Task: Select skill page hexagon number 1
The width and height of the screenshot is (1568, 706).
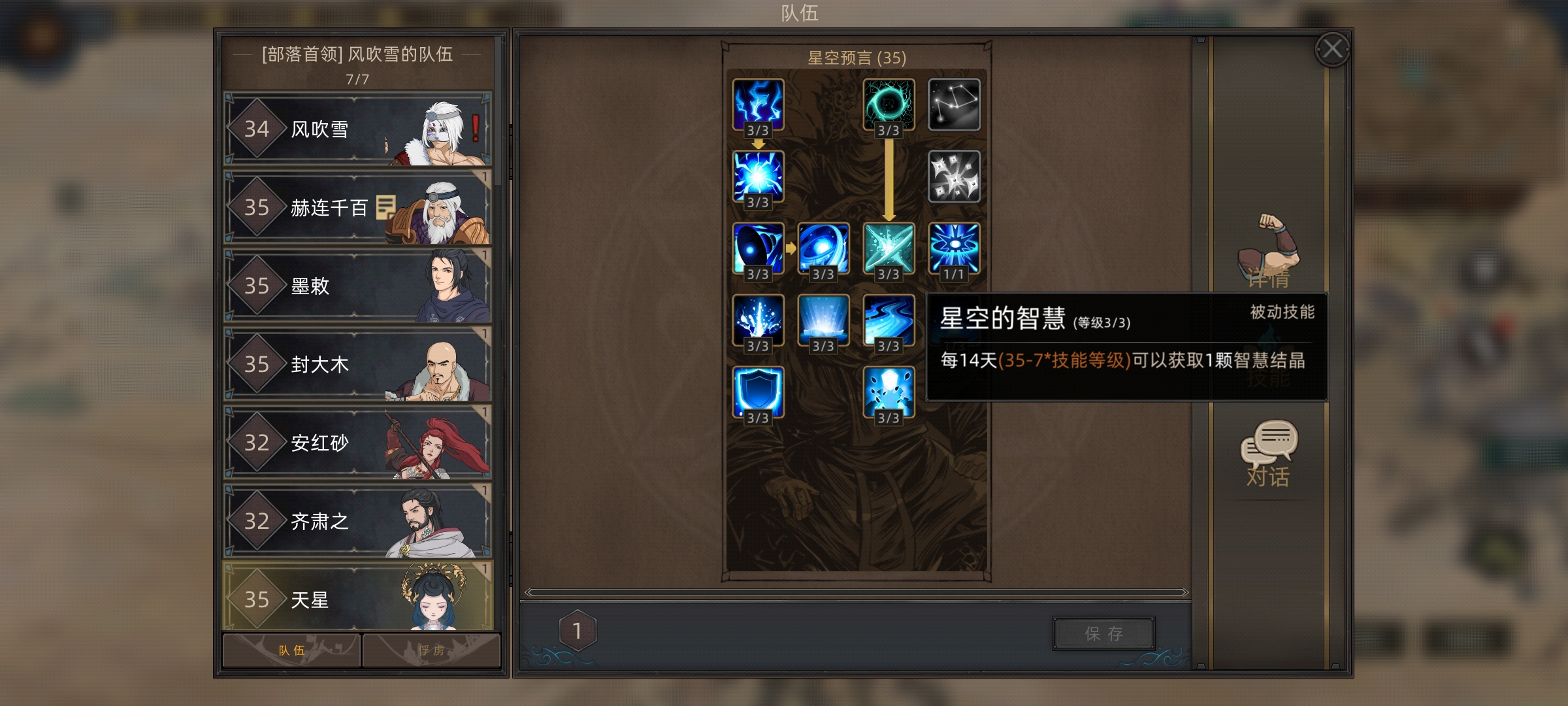Action: coord(578,631)
